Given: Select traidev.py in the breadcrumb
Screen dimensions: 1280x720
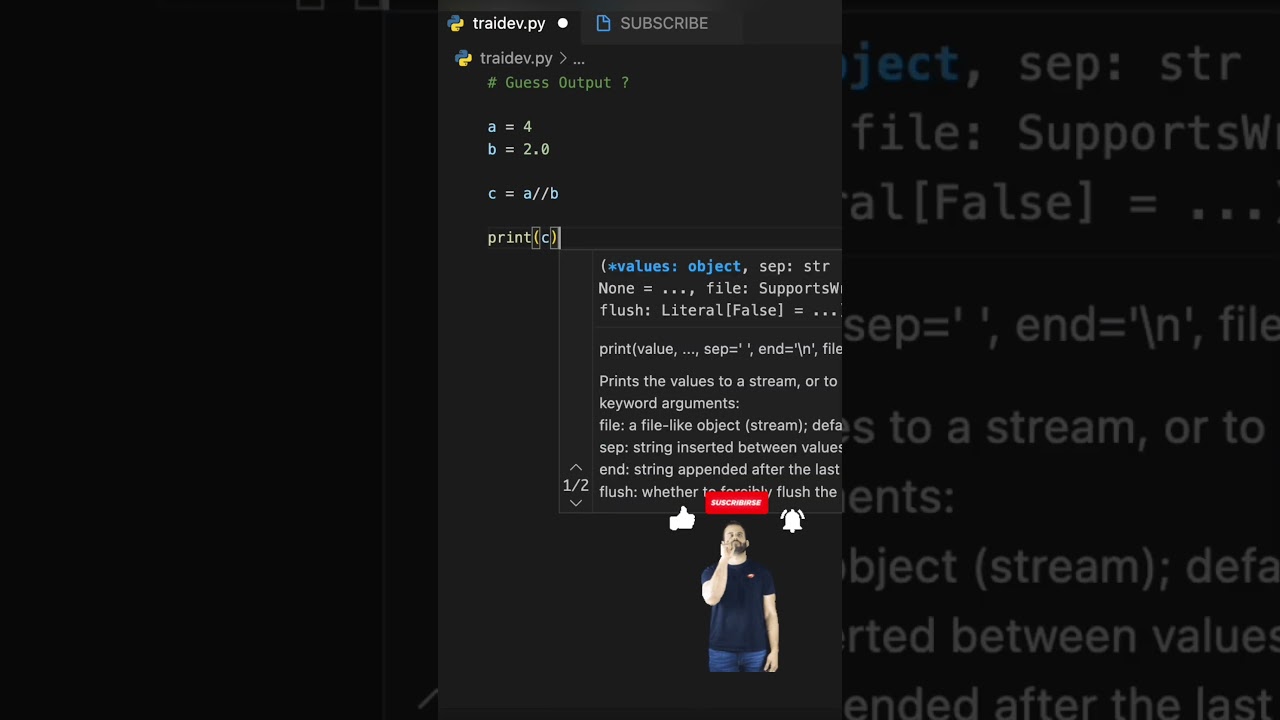Looking at the screenshot, I should tap(516, 58).
